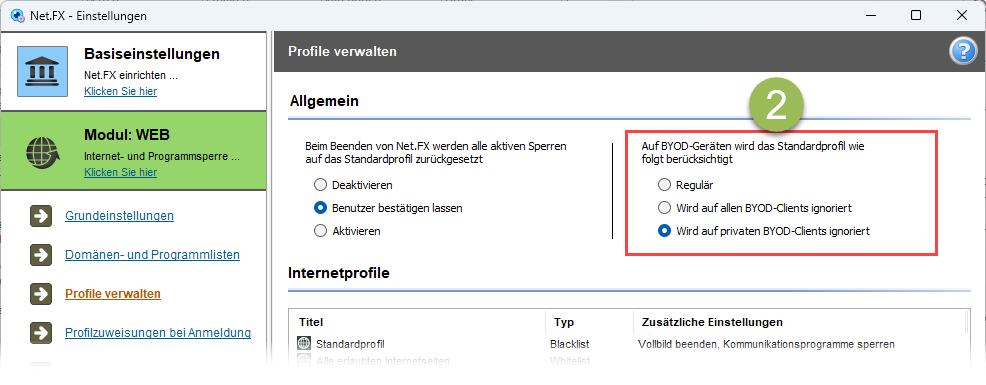Click the Standardprofil globe icon in the list

point(304,344)
